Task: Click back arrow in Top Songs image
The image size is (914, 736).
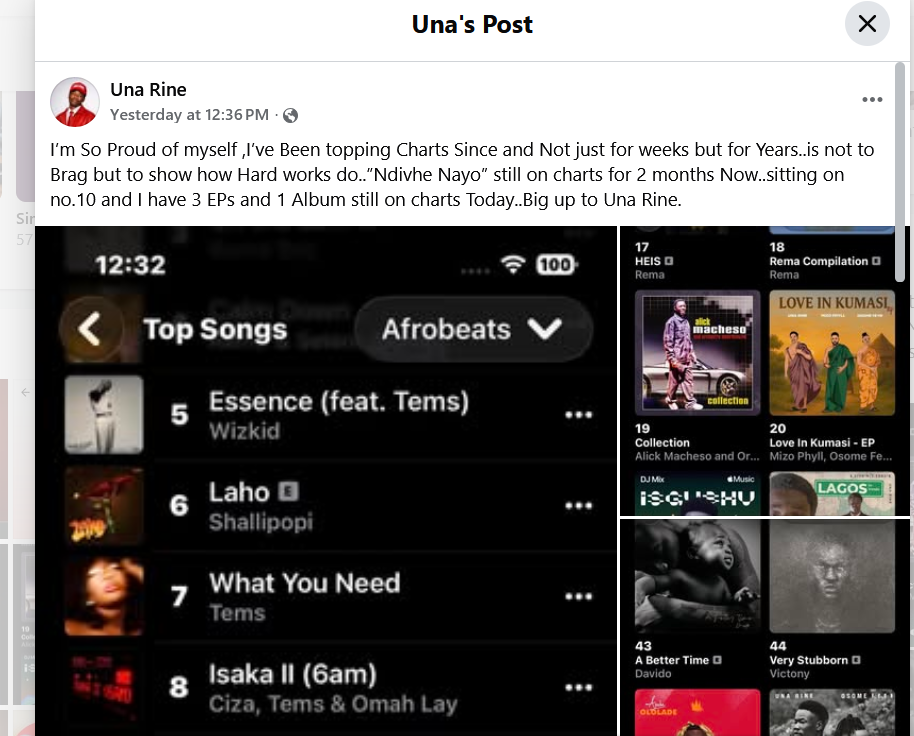Action: 90,329
